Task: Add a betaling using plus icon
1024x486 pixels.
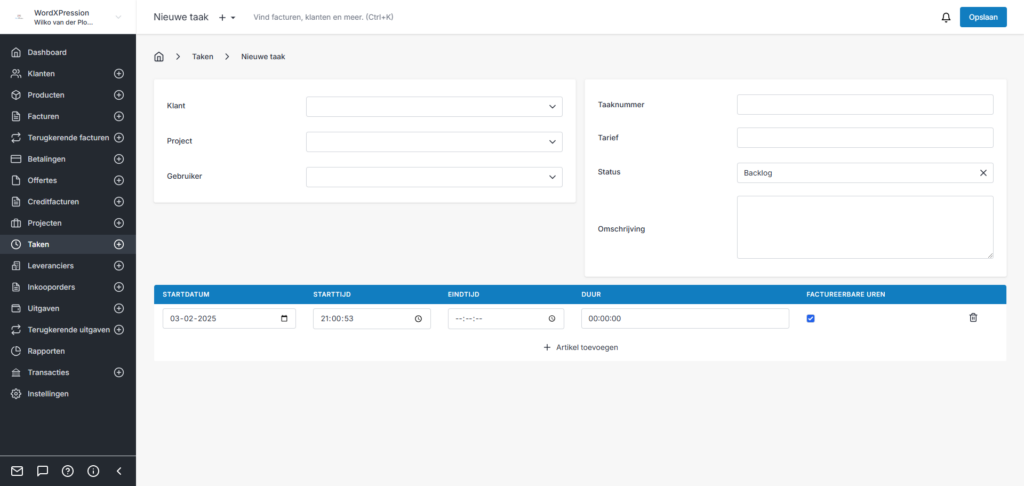Action: 119,159
